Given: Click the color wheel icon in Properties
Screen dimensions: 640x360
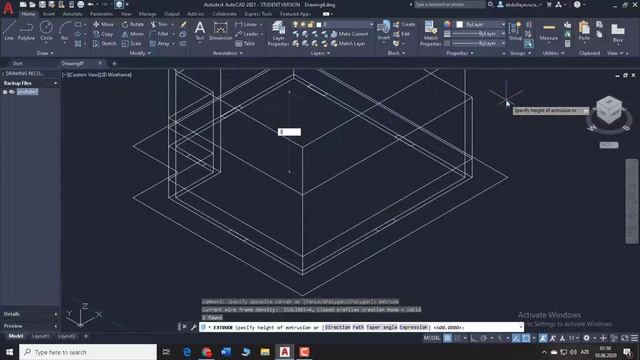Looking at the screenshot, I should 447,24.
